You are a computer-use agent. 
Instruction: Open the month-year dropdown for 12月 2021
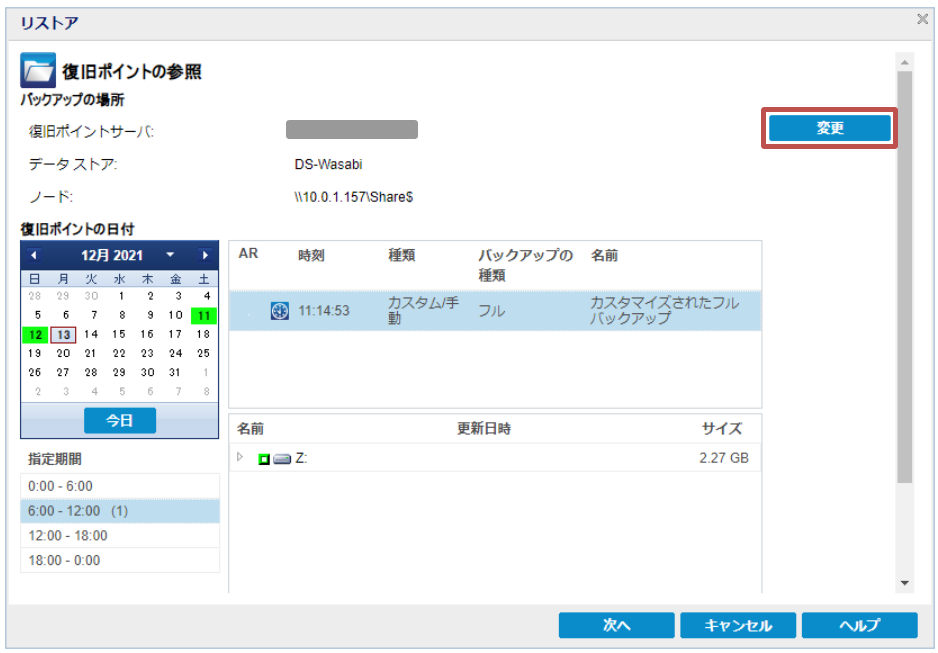[170, 255]
